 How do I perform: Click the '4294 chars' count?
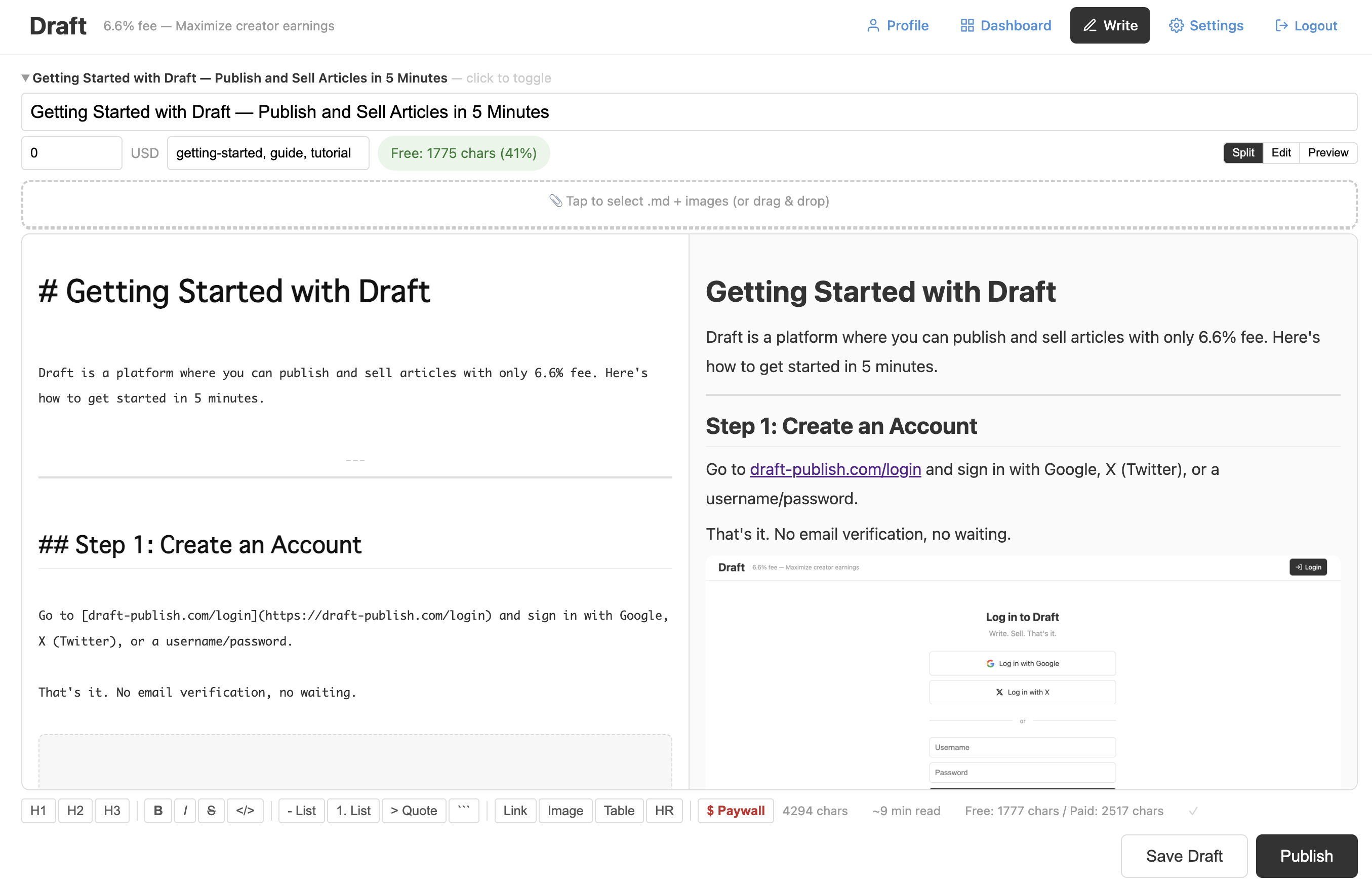(x=815, y=810)
